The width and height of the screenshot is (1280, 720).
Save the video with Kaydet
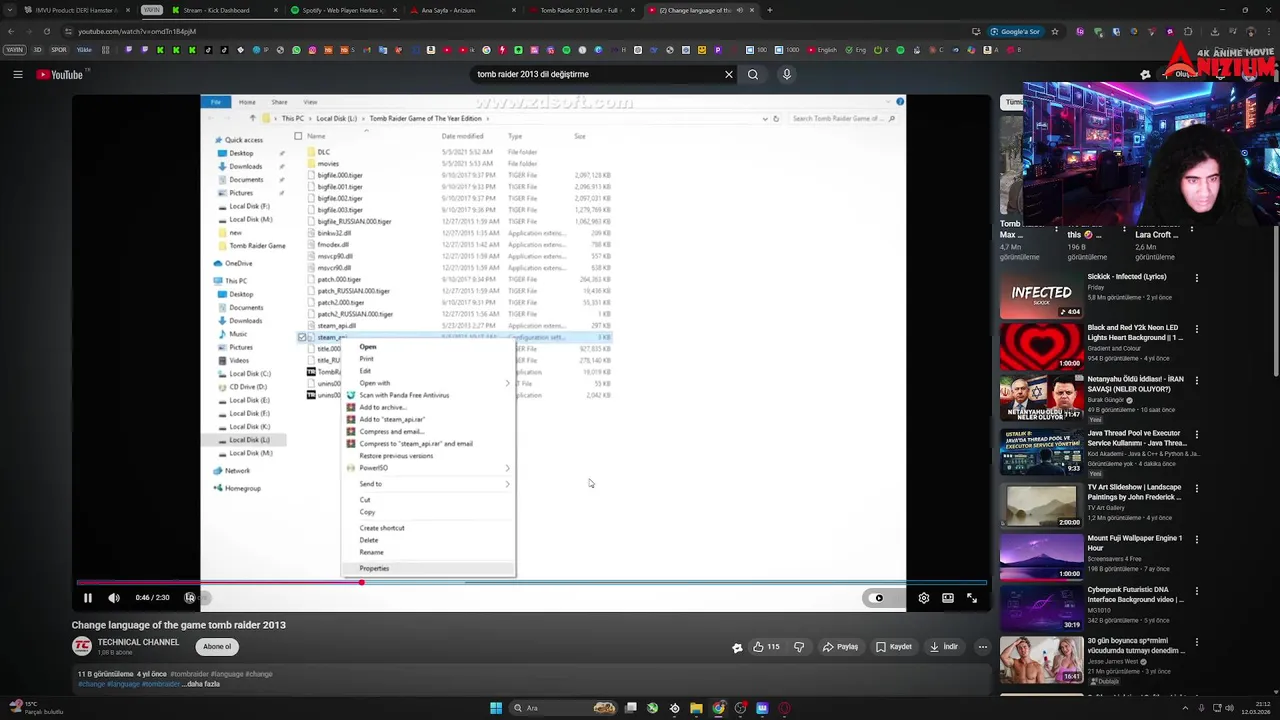coord(893,647)
